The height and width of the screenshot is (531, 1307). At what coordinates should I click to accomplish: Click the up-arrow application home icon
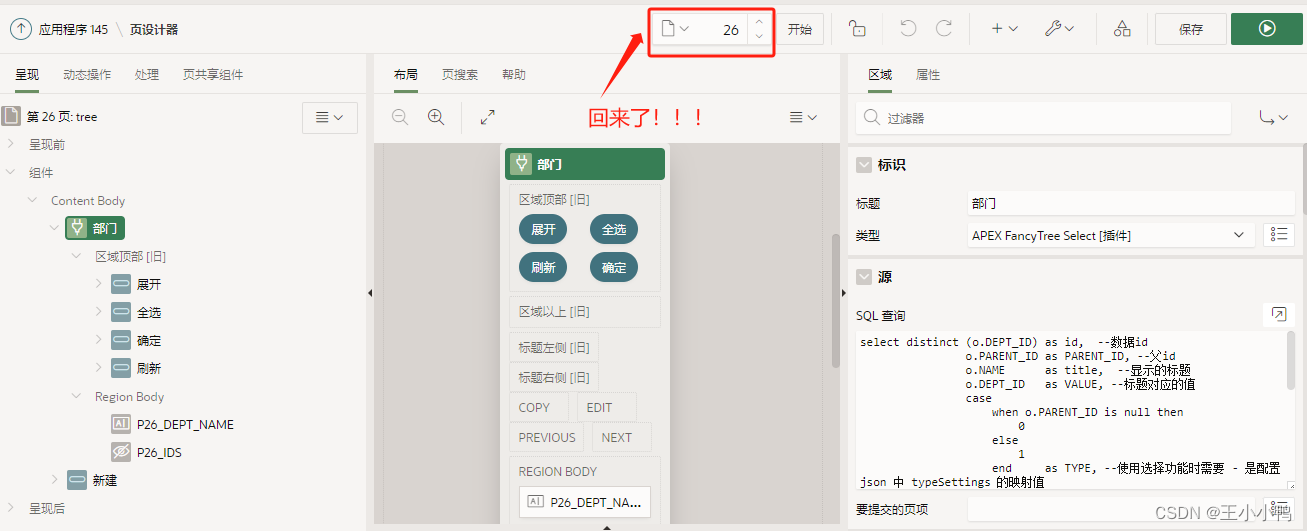(21, 29)
